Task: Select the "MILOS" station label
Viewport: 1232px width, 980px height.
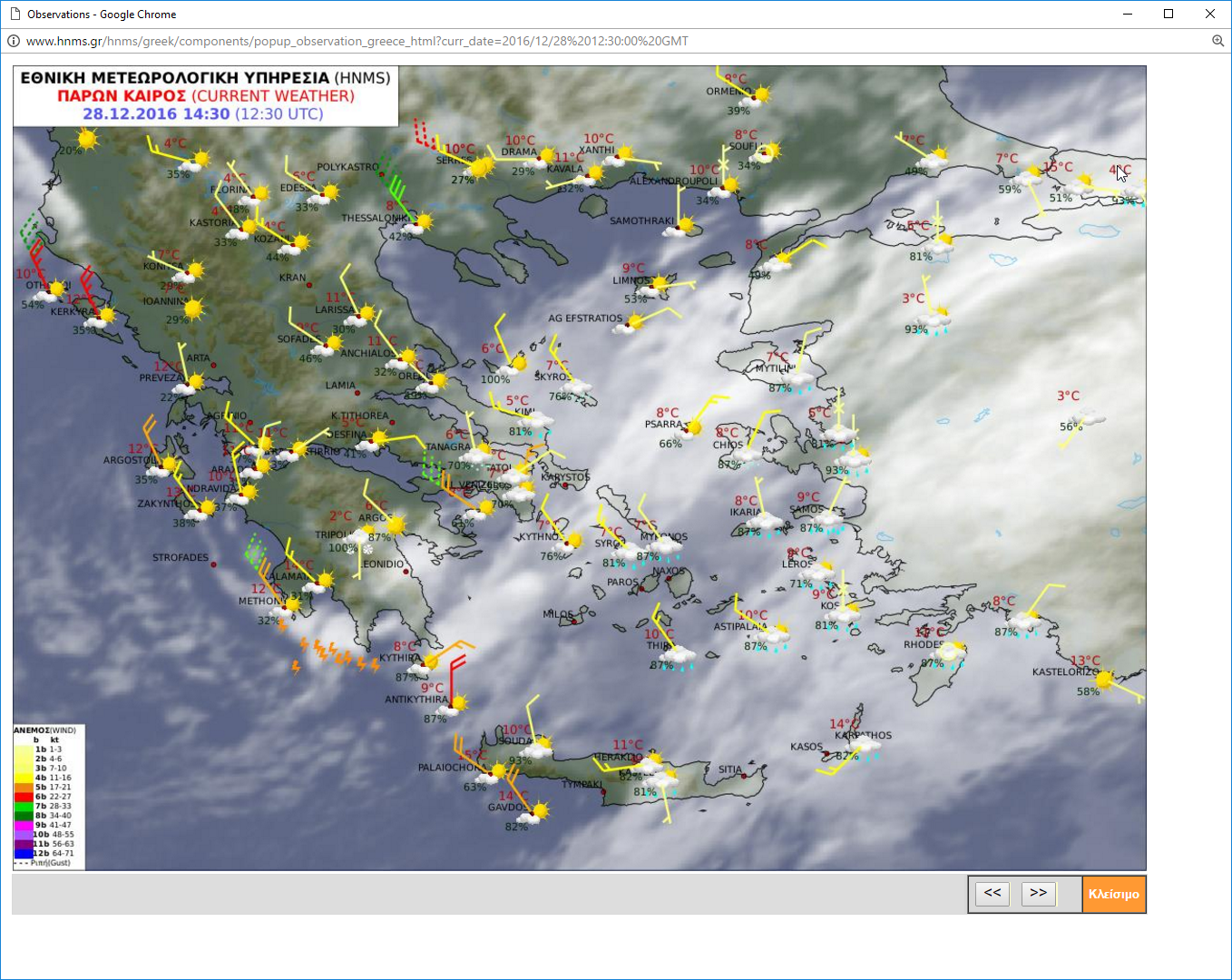Action: click(x=558, y=614)
